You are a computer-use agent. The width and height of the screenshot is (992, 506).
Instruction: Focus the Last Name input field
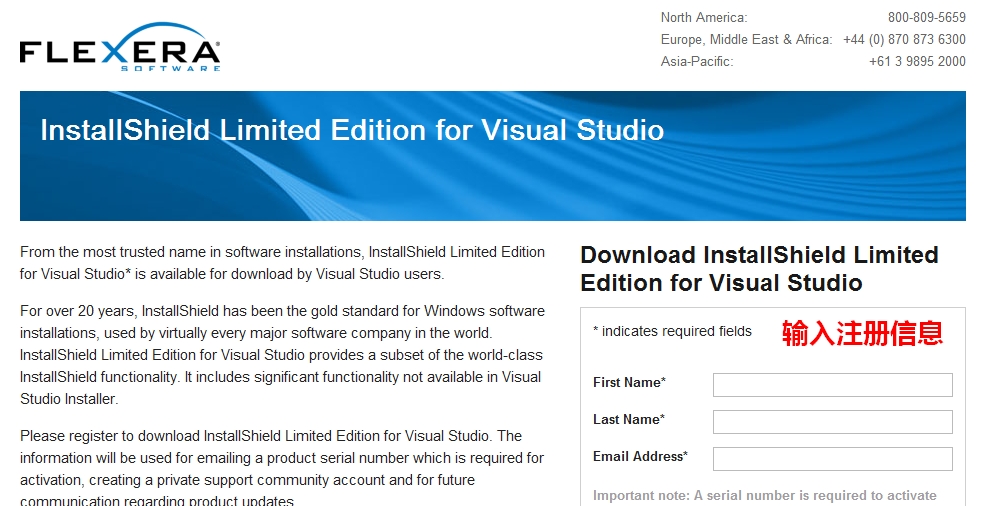coord(833,422)
